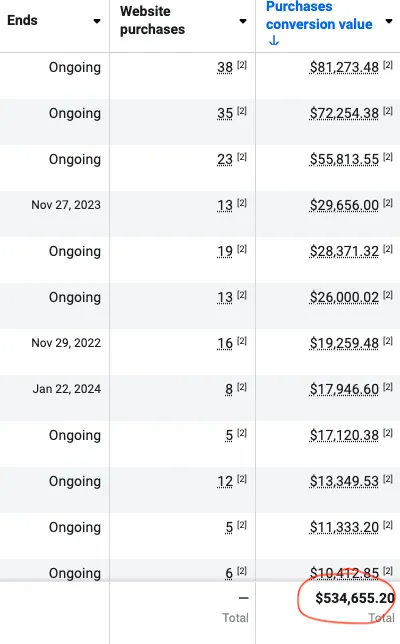
Task: Click the $72,254.38 conversion value
Action: point(344,113)
